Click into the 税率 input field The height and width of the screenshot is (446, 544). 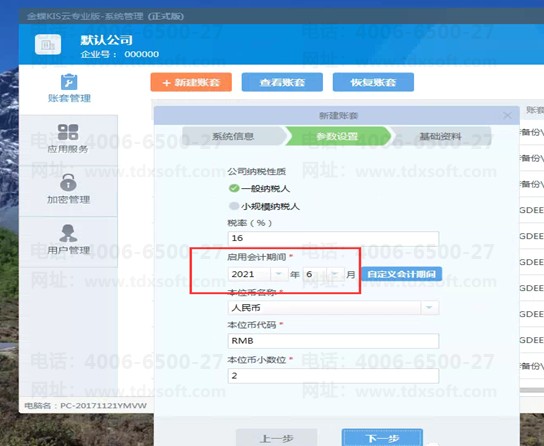333,238
